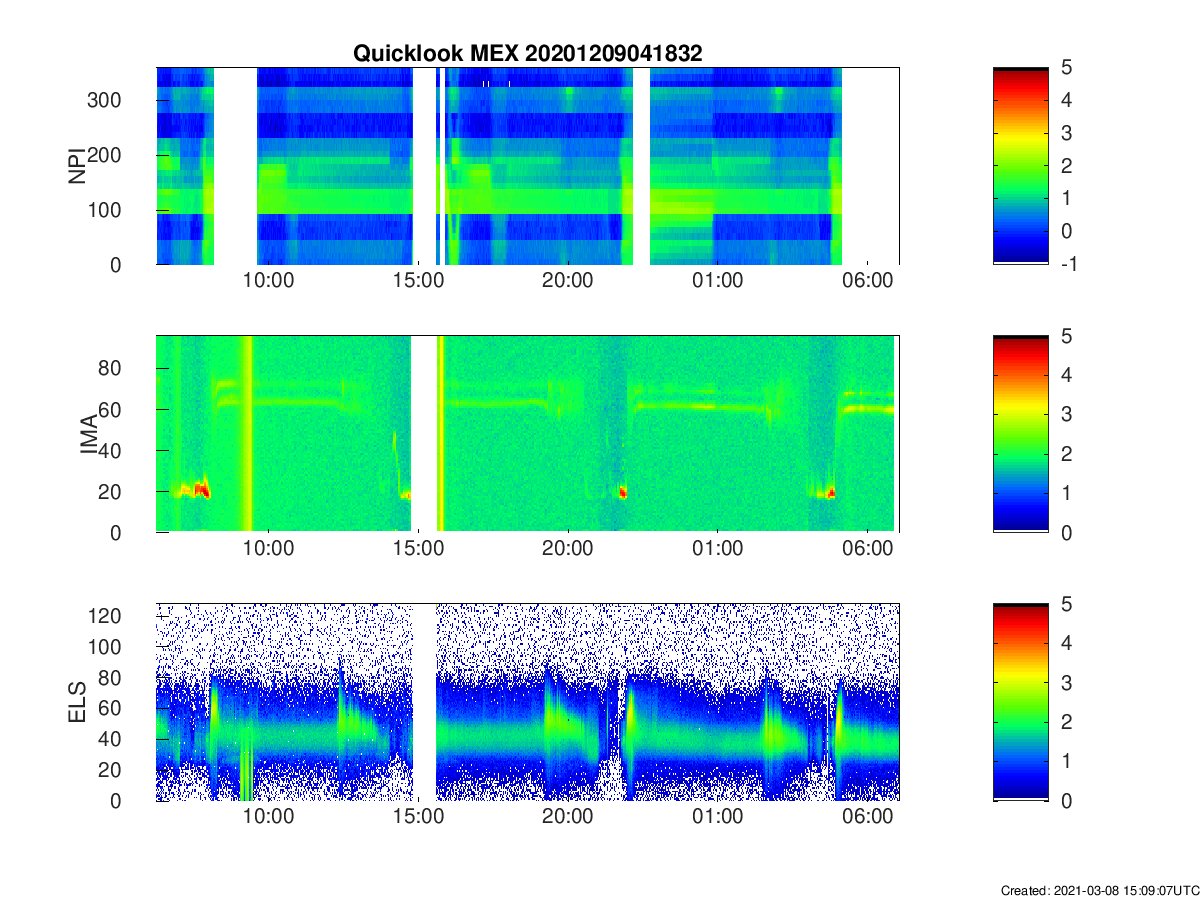The height and width of the screenshot is (900, 1200).
Task: Click the '20:00' time tick under IMA panel
Action: point(568,548)
